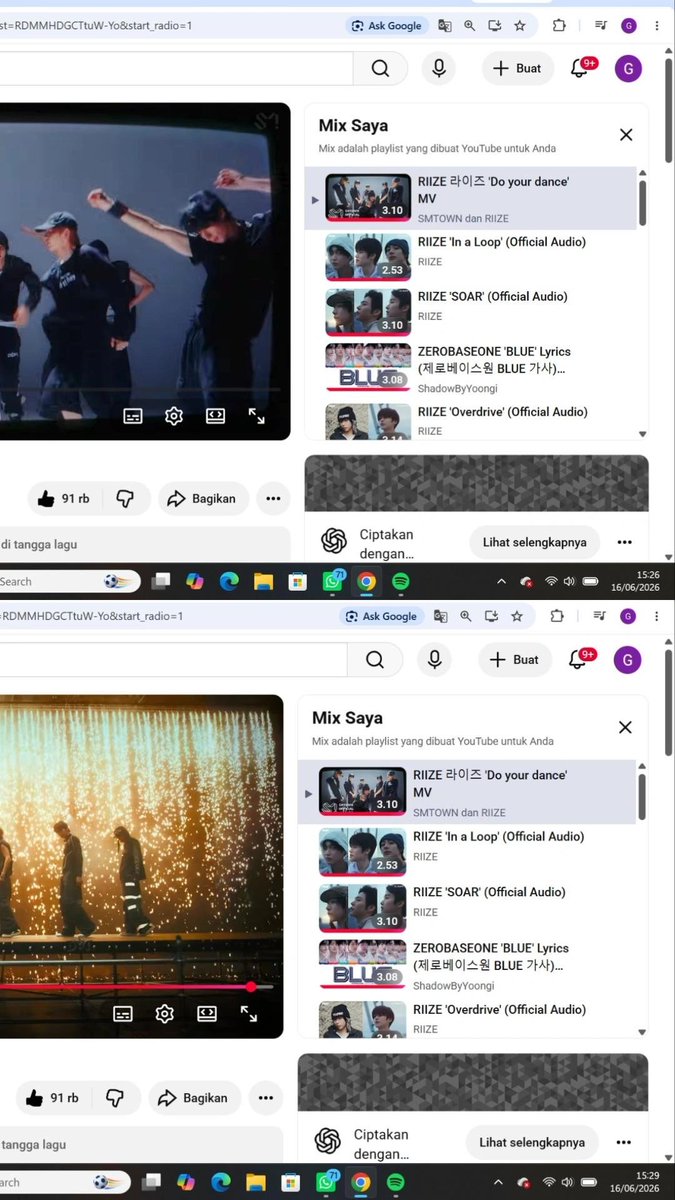Open the translate page icon in upper screenshot
The height and width of the screenshot is (1200, 675).
444,25
